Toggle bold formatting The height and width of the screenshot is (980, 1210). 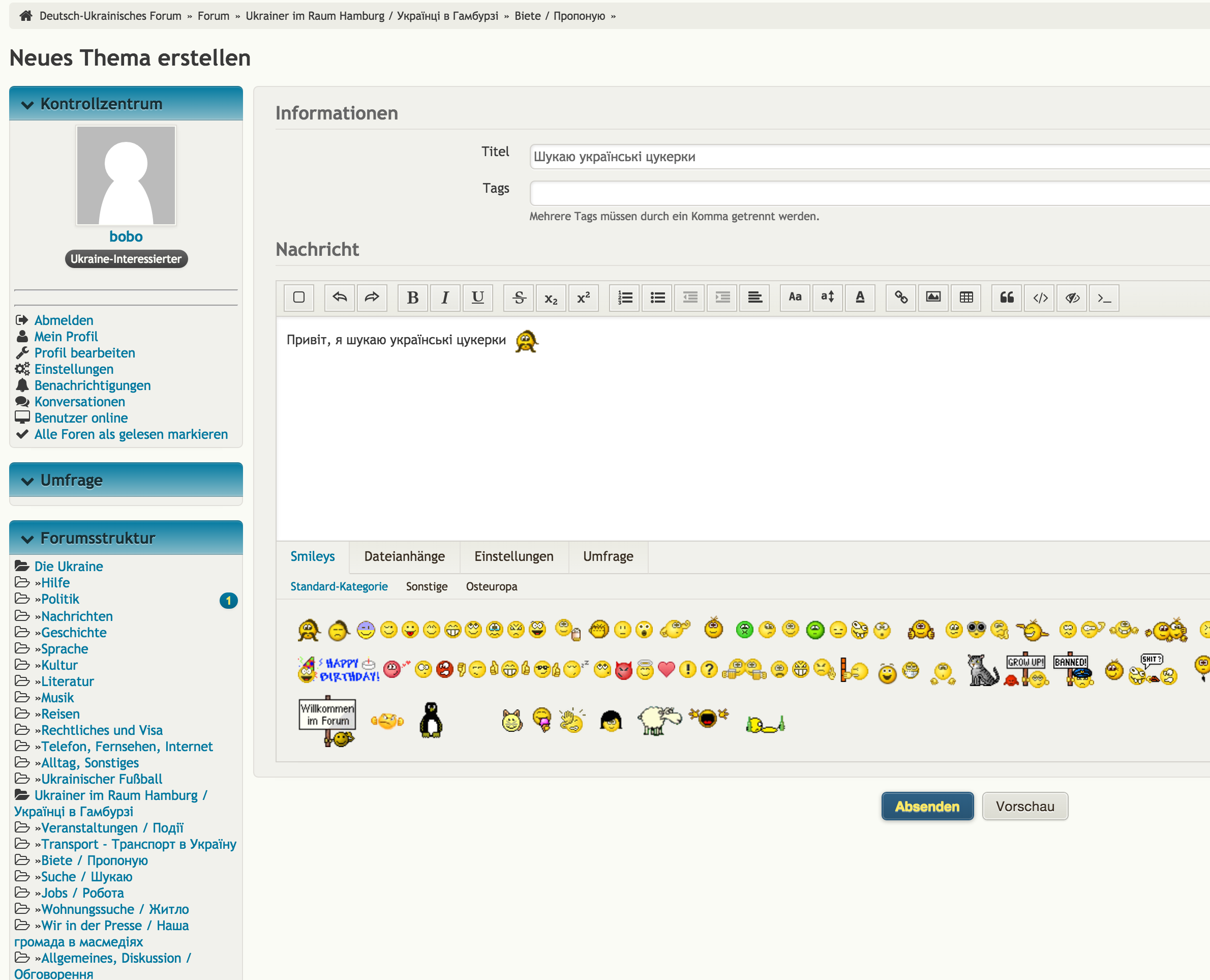pos(412,298)
